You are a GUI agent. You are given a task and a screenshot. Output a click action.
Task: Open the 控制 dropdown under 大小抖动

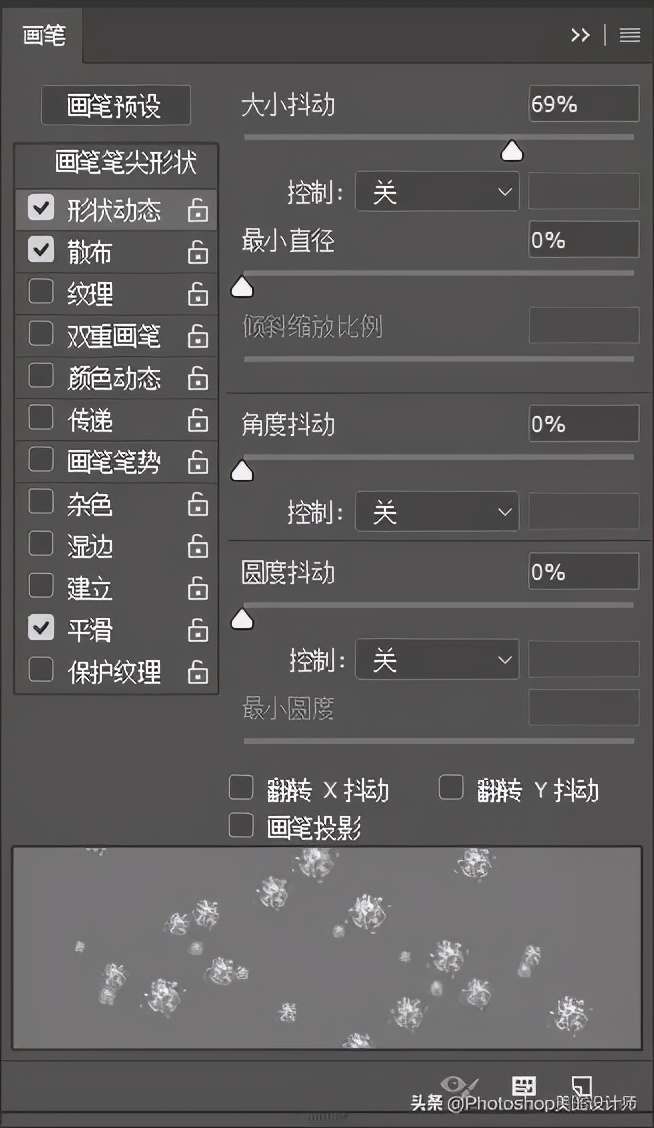(437, 191)
